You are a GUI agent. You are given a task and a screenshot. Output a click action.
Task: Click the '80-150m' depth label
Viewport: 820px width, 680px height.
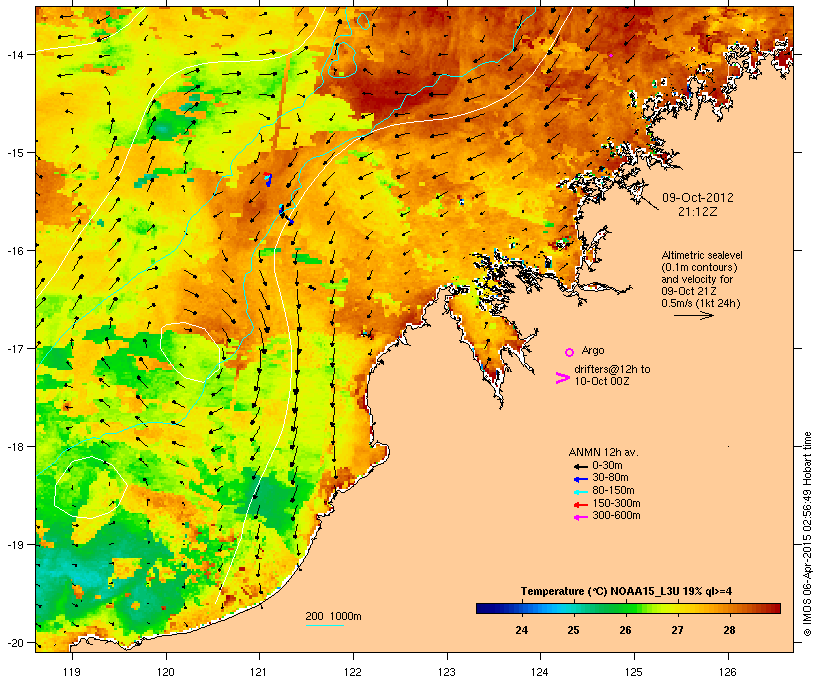[x=613, y=491]
